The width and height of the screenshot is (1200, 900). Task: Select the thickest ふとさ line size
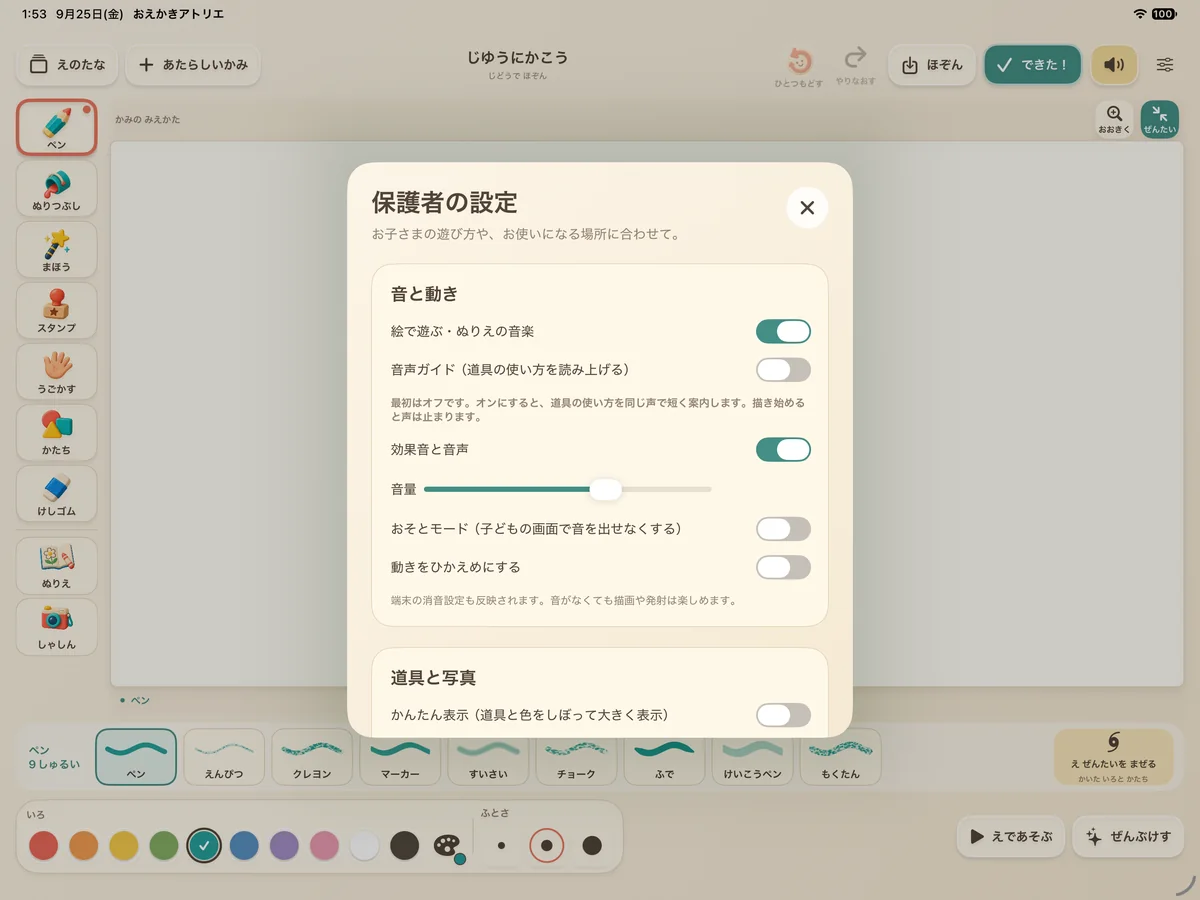coord(592,846)
